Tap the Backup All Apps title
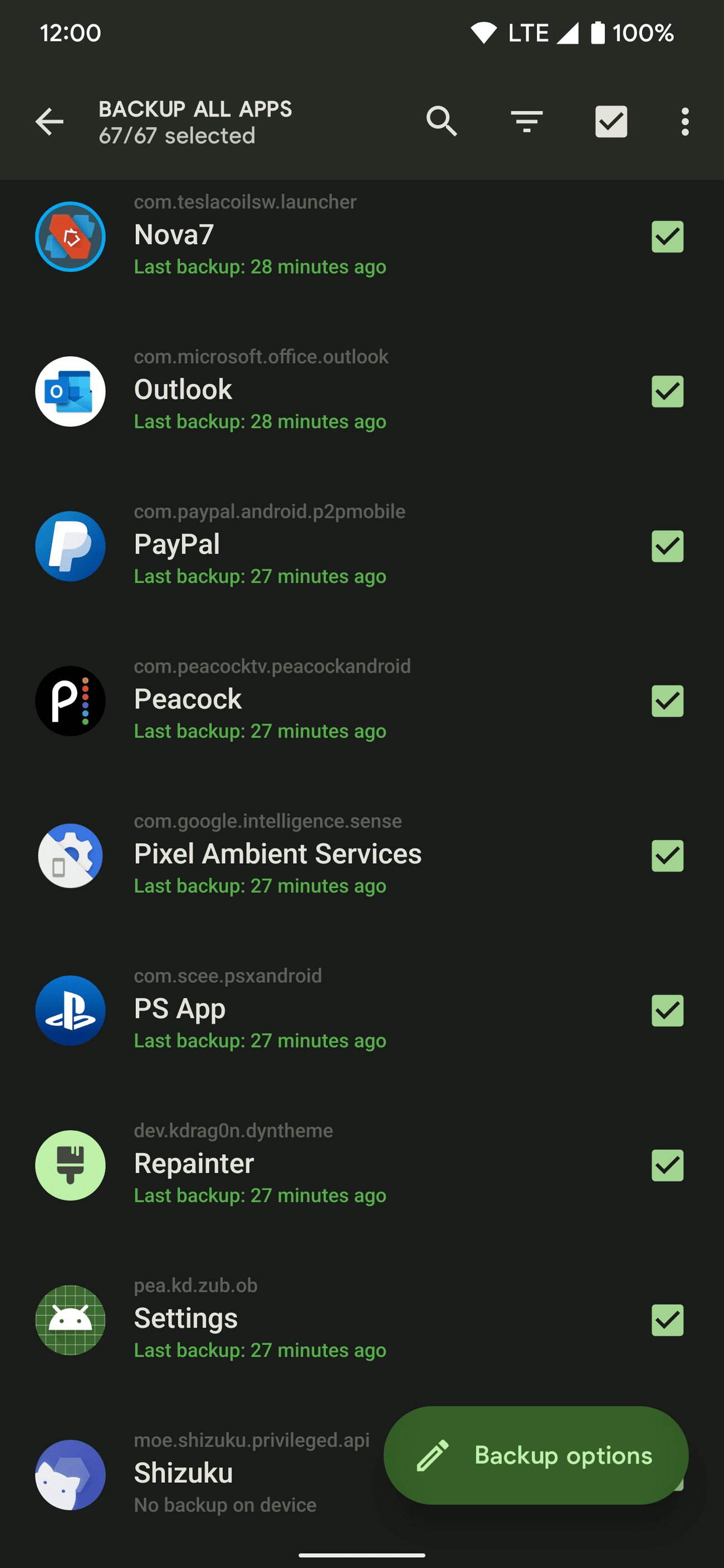This screenshot has width=724, height=1568. tap(195, 109)
